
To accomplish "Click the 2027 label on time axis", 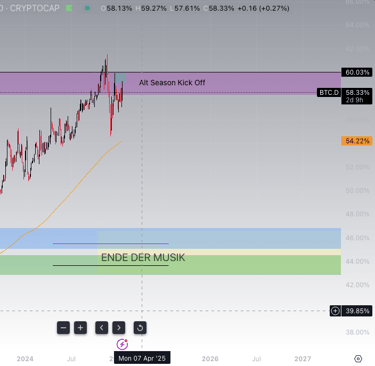I will pos(302,359).
